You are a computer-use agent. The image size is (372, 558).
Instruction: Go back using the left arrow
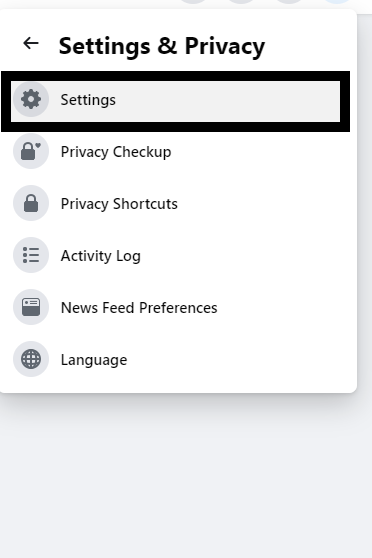(x=31, y=43)
